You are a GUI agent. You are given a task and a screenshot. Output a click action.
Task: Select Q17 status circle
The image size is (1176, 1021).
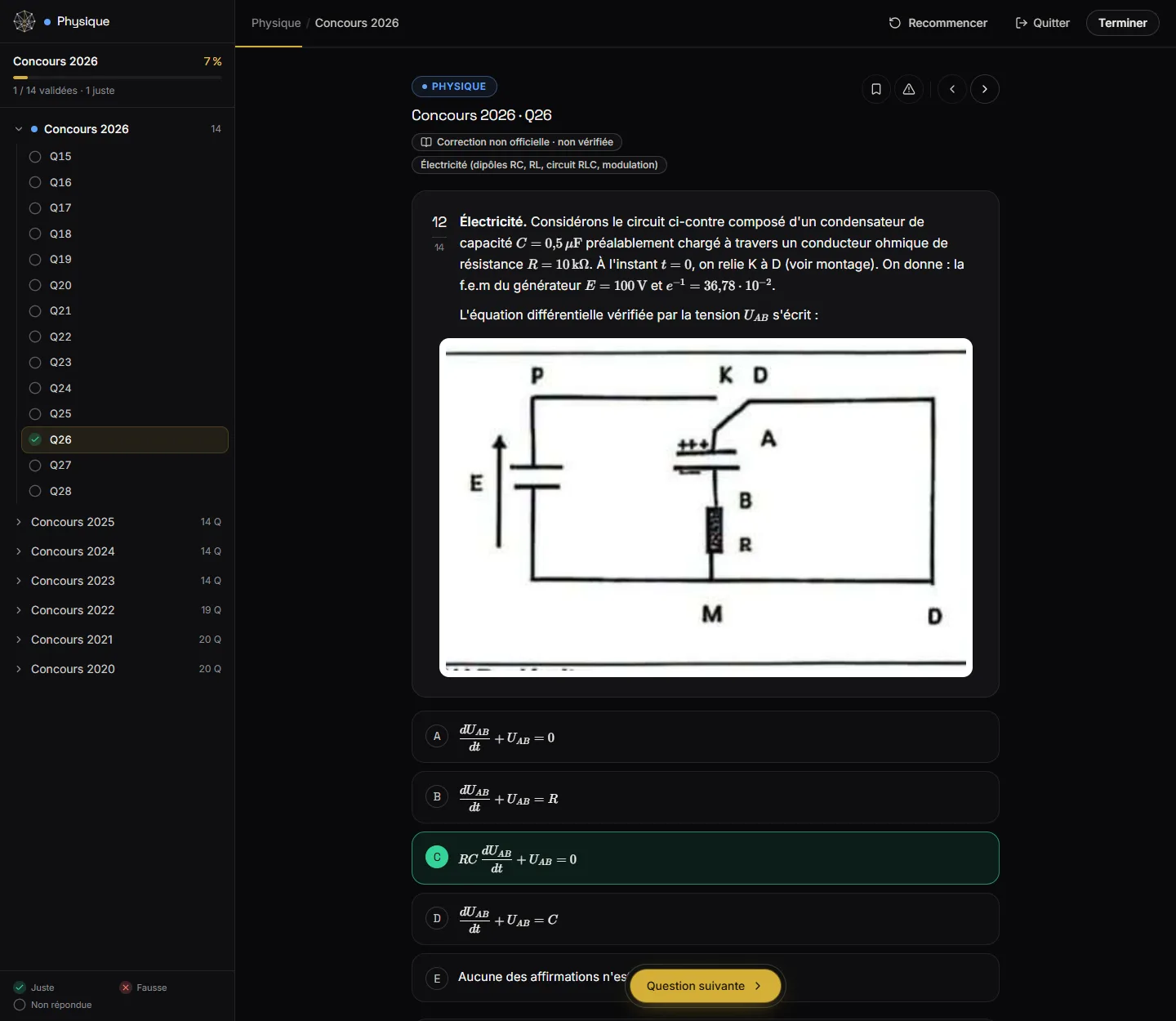35,208
